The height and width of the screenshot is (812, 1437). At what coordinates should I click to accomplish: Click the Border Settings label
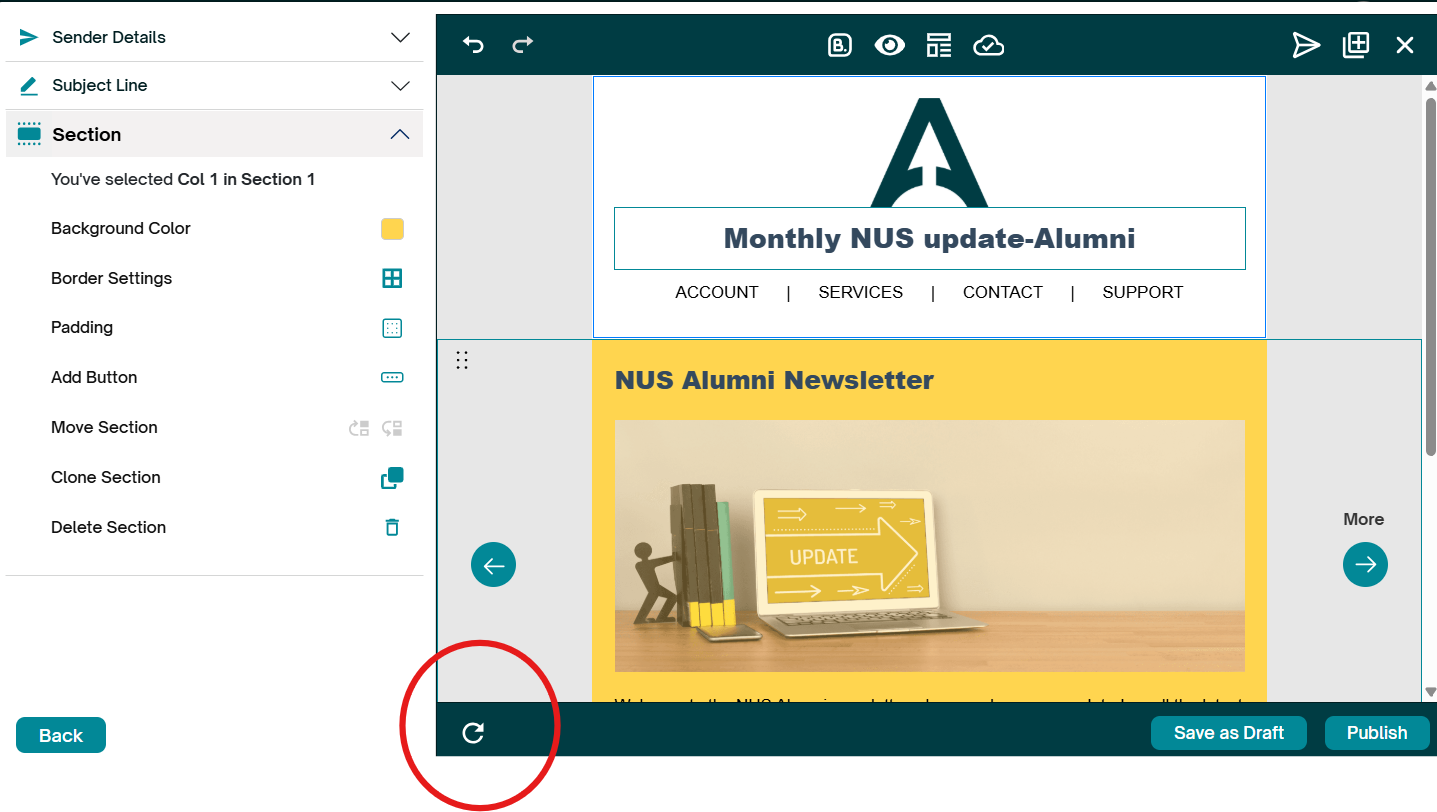[x=112, y=279]
